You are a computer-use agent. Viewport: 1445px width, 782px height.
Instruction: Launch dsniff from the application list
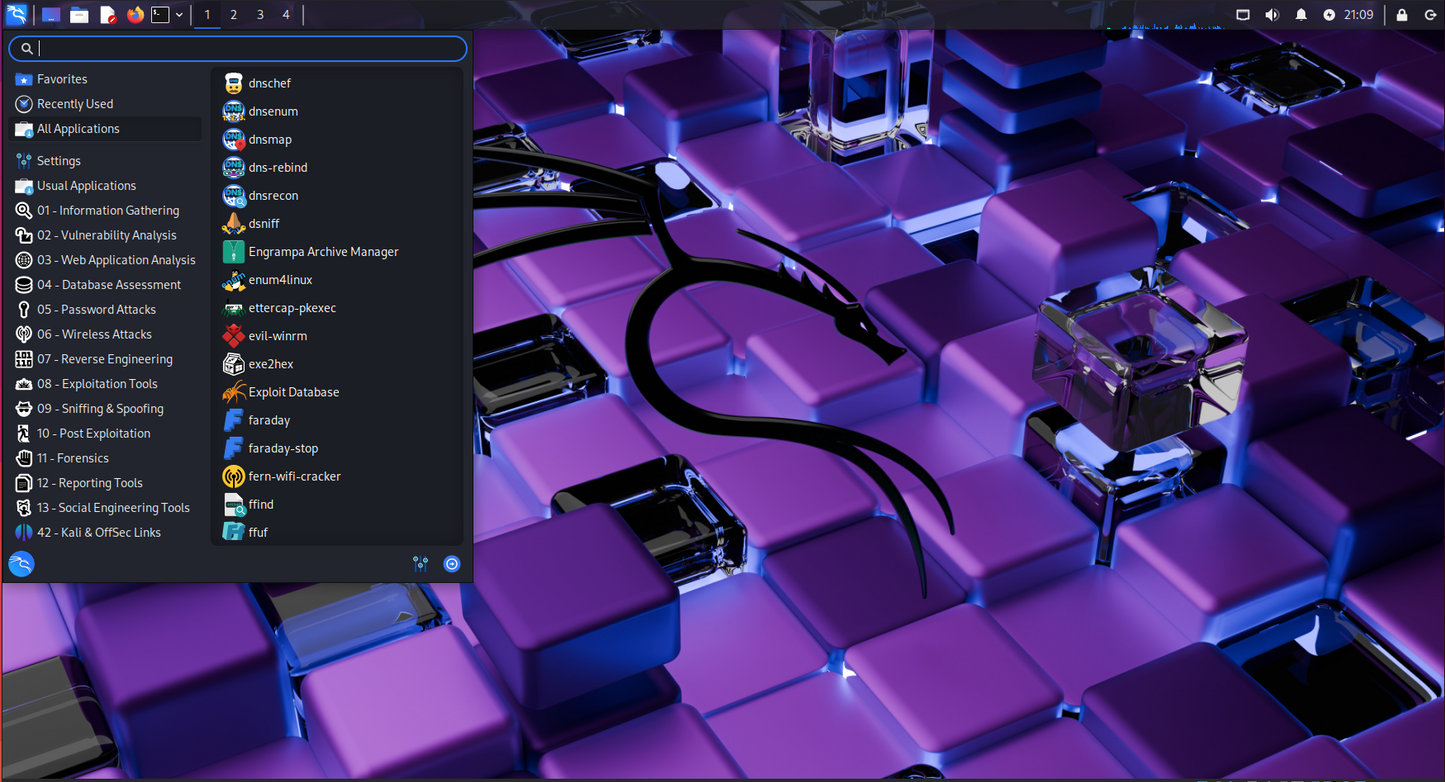[x=337, y=223]
